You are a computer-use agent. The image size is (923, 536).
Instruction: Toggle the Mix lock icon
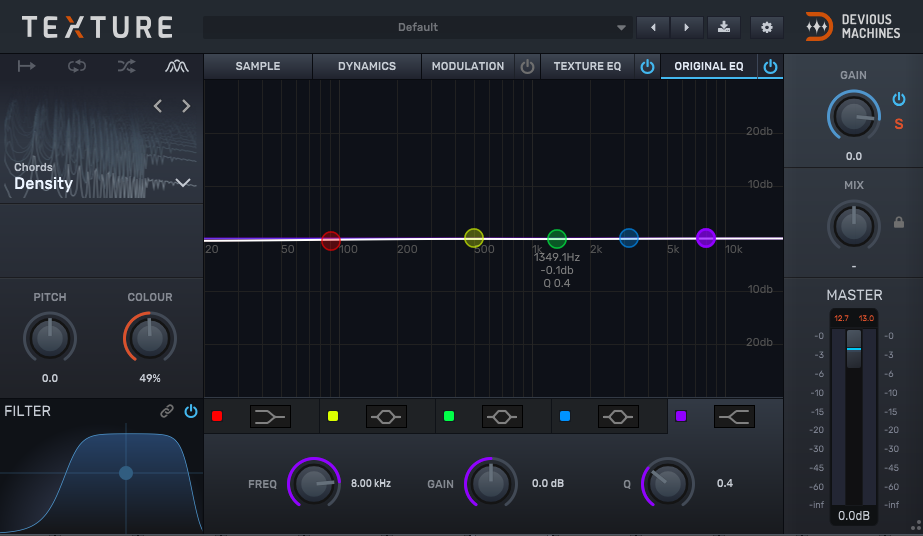coord(899,222)
